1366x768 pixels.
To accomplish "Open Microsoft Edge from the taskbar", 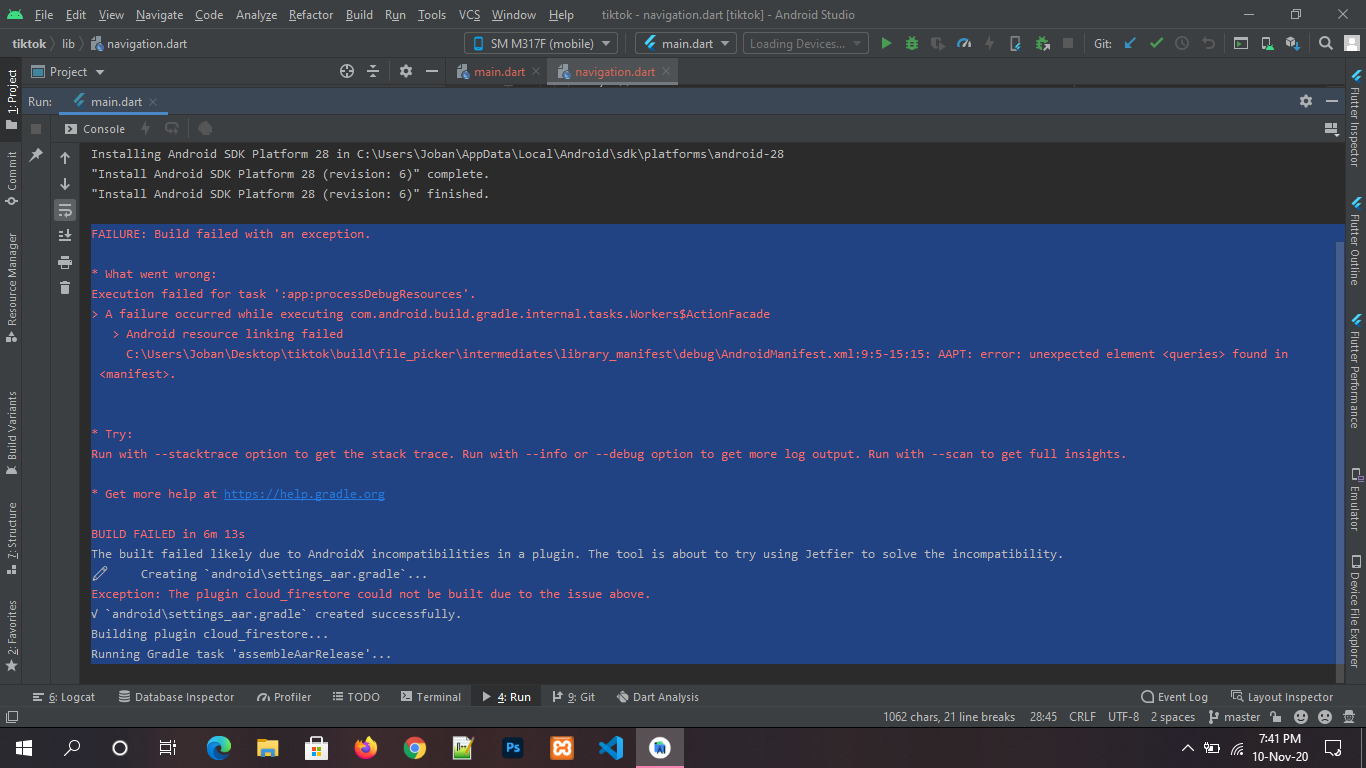I will [x=218, y=747].
